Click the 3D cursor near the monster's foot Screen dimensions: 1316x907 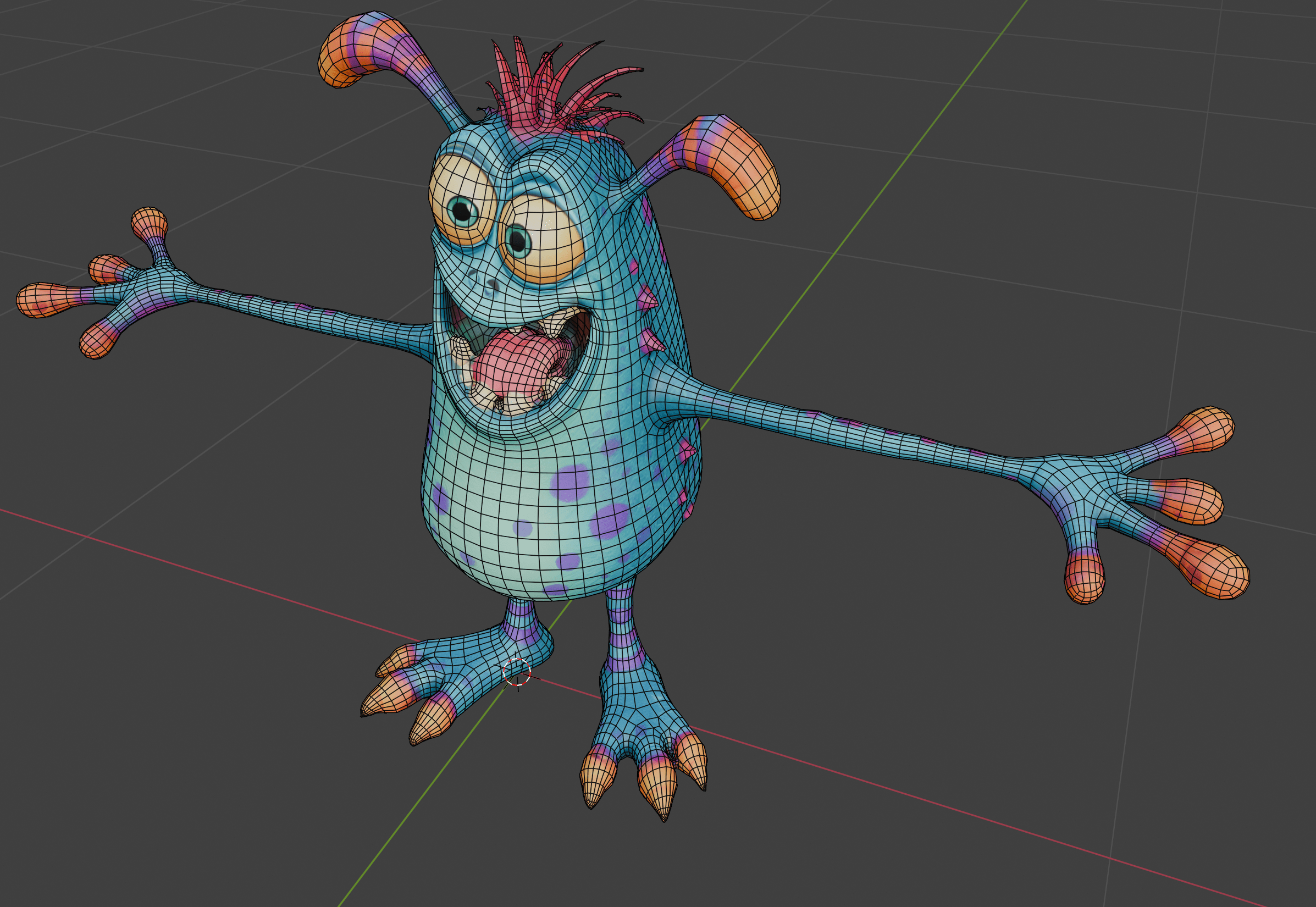click(517, 673)
